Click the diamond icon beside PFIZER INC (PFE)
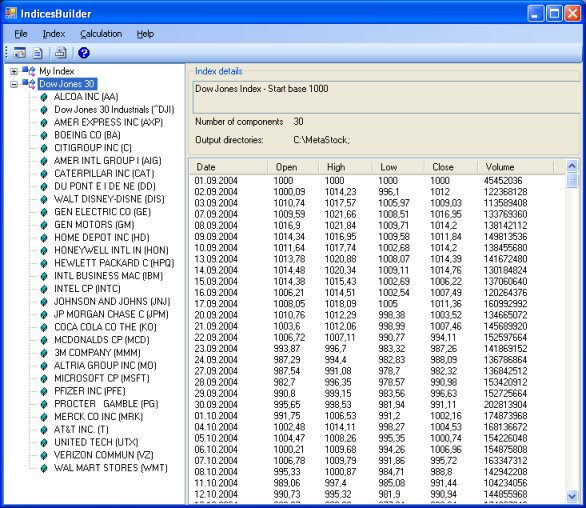 tap(44, 391)
